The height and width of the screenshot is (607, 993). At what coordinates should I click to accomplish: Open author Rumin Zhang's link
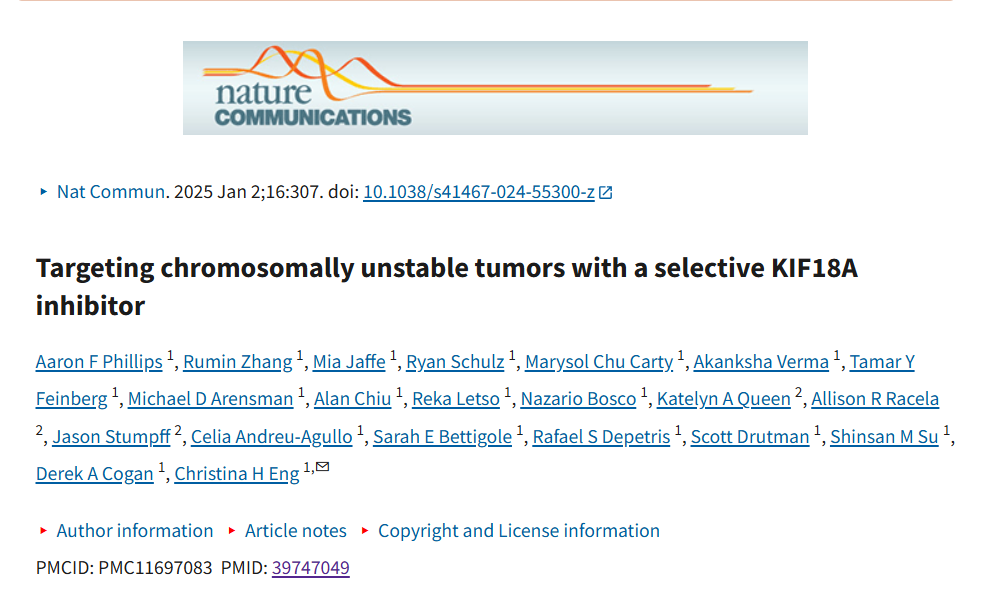[238, 362]
